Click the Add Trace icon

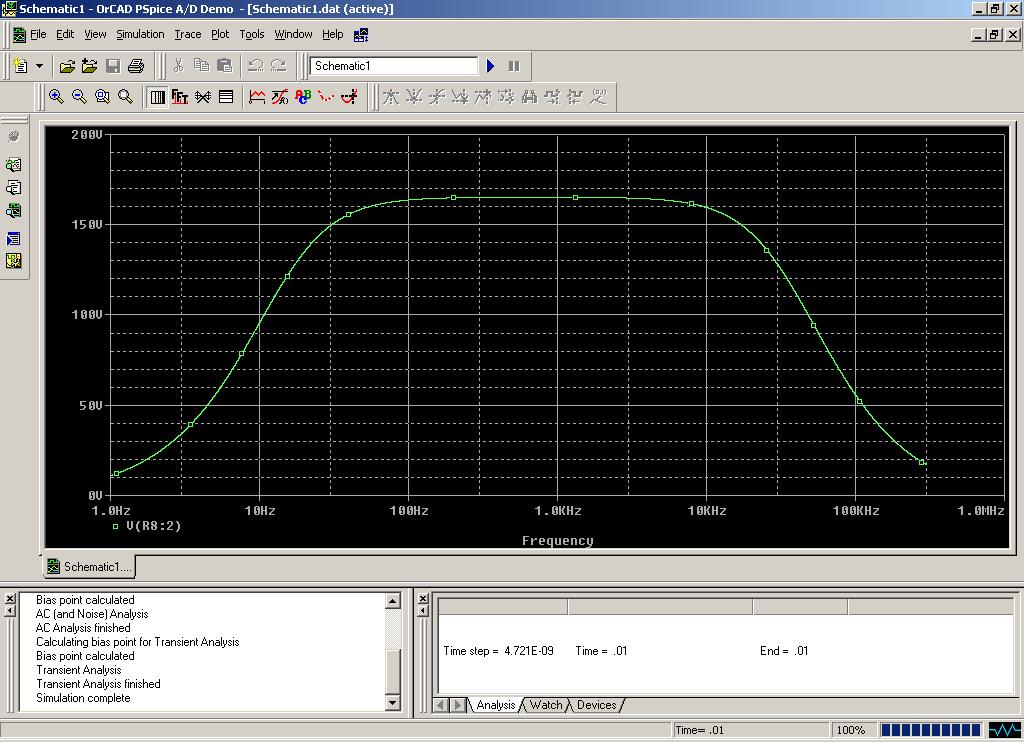click(x=257, y=97)
